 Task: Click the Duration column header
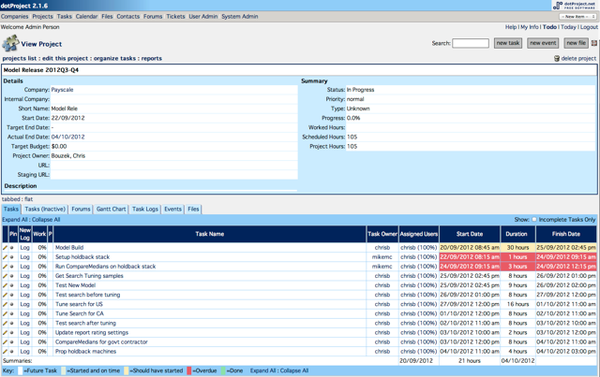[516, 234]
